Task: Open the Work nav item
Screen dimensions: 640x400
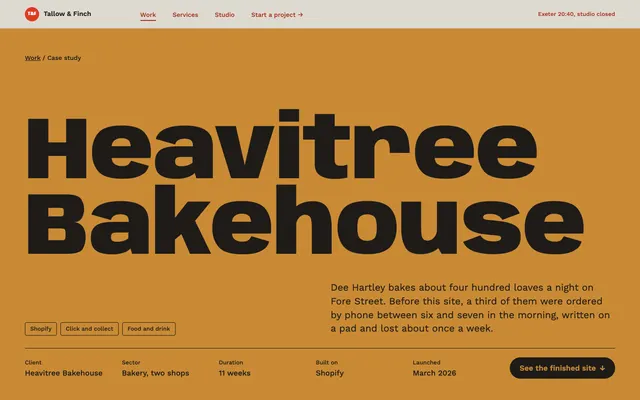Action: point(148,15)
